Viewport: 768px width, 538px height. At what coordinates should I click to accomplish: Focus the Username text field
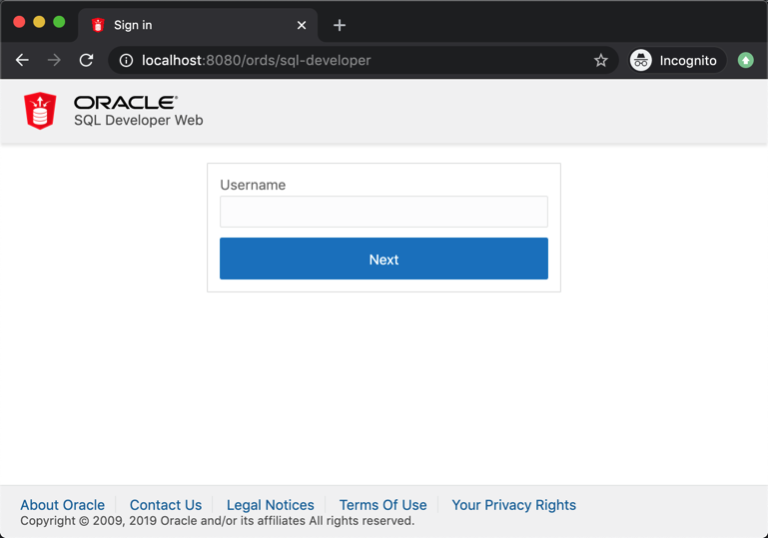click(x=383, y=212)
